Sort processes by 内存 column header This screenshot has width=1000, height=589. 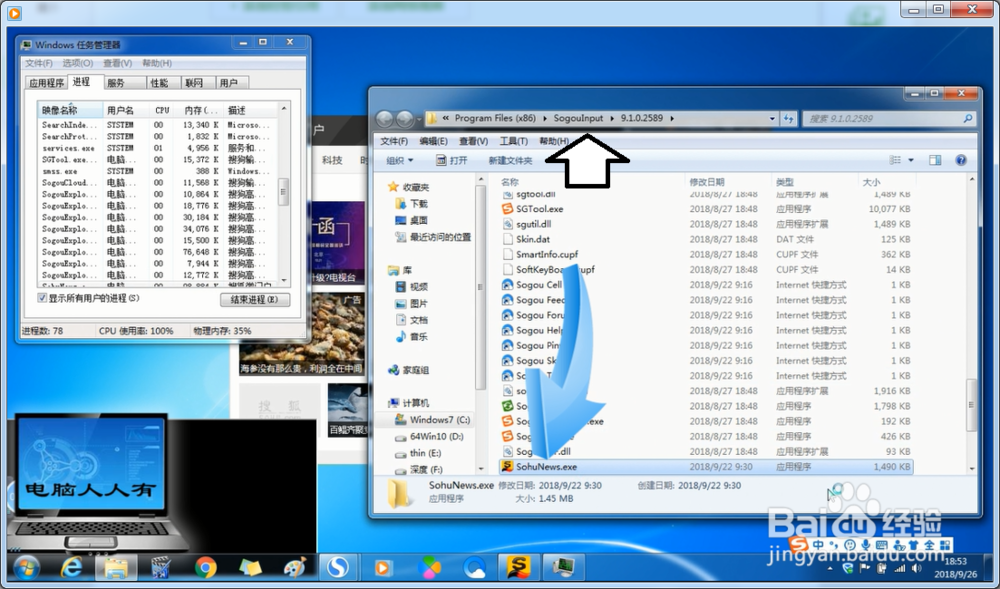click(202, 110)
